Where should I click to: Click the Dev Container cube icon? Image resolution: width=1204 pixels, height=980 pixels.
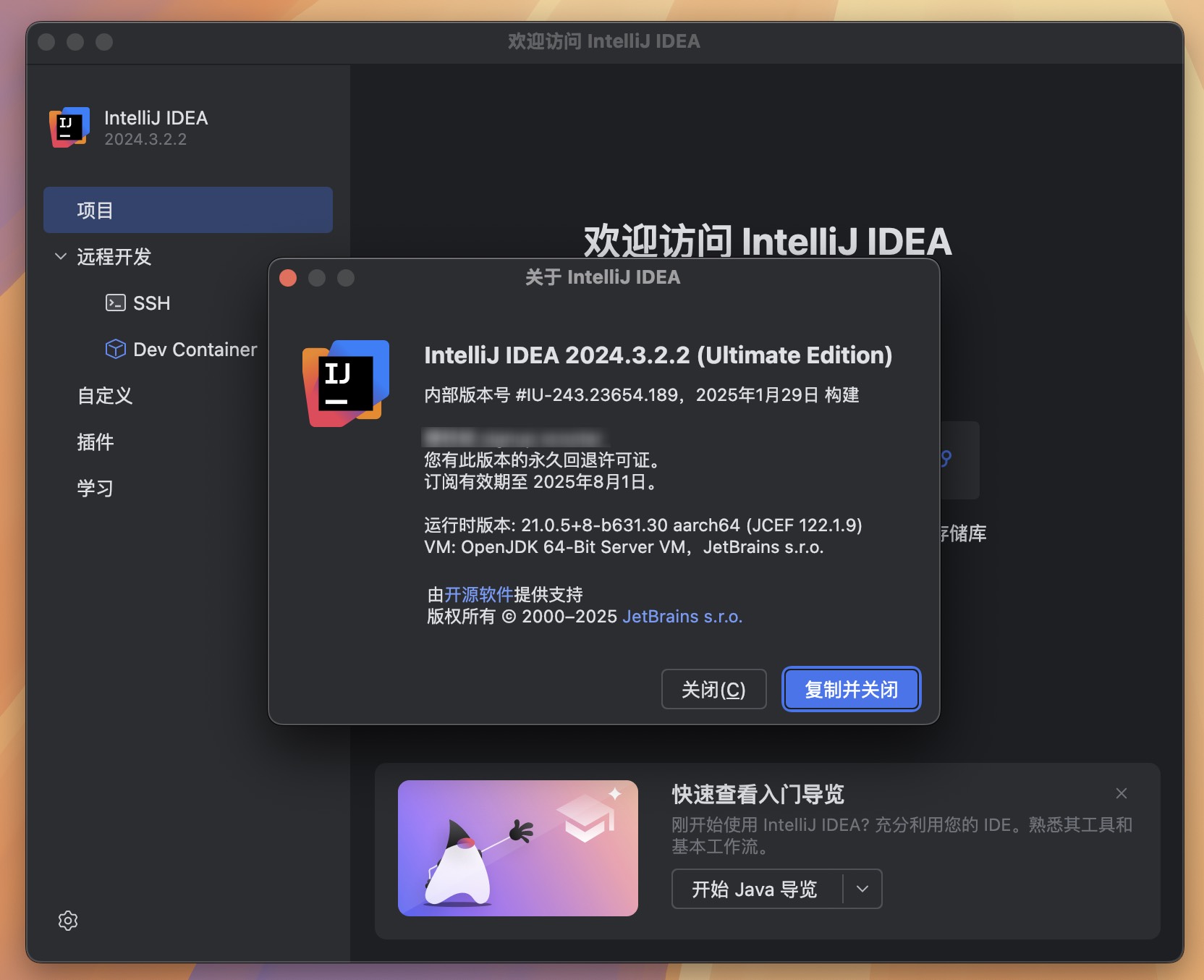coord(115,349)
